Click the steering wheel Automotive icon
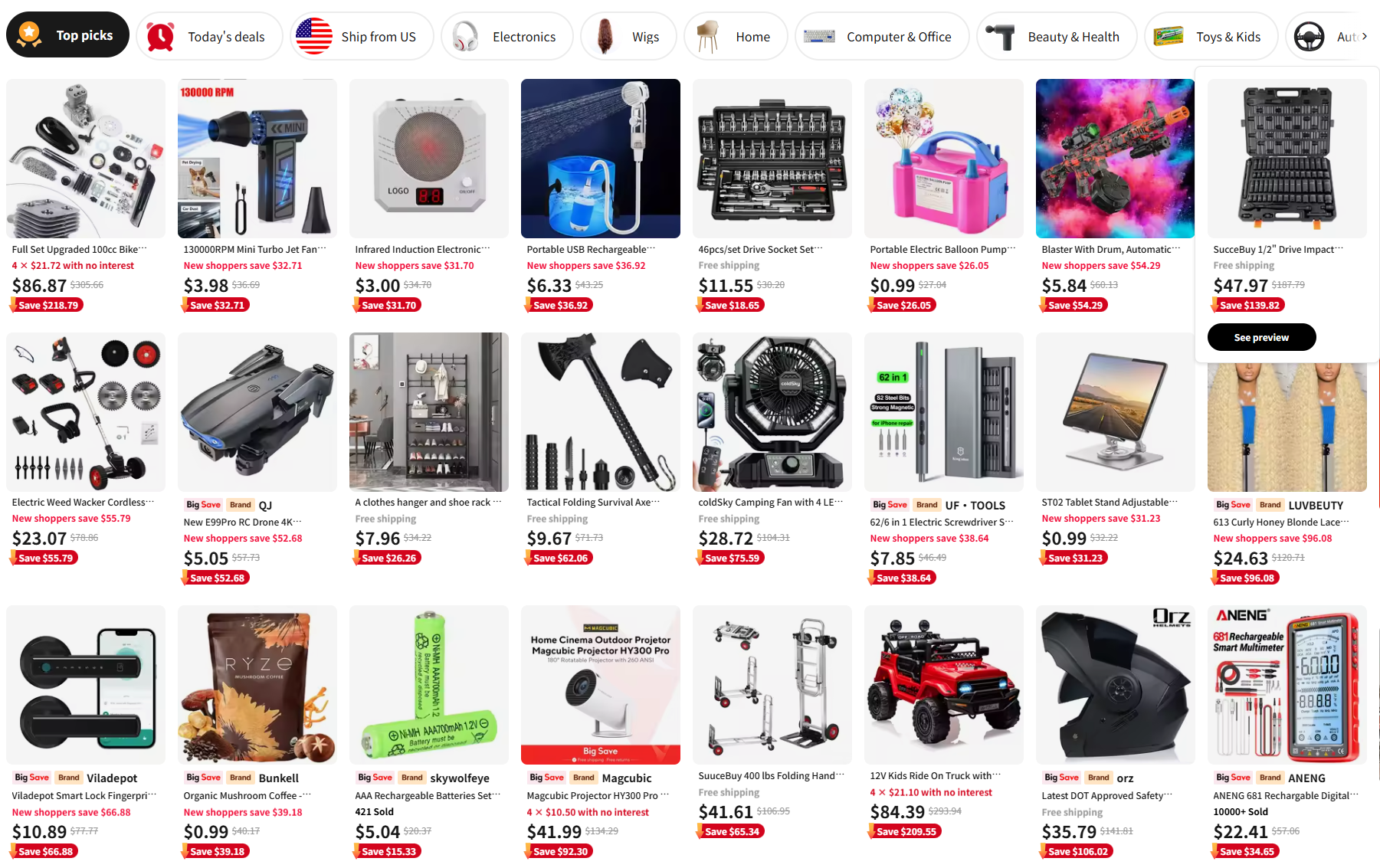The height and width of the screenshot is (868, 1380). [x=1309, y=36]
